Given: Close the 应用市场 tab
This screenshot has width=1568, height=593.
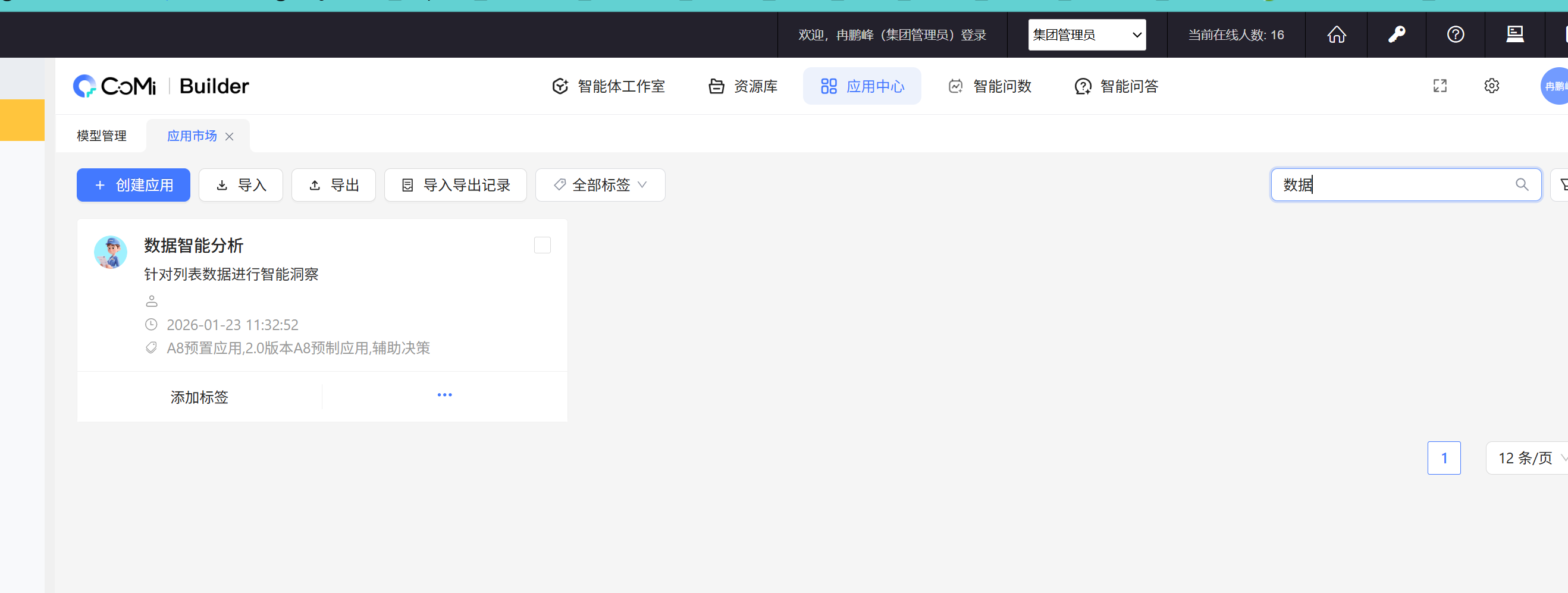Looking at the screenshot, I should 230,136.
